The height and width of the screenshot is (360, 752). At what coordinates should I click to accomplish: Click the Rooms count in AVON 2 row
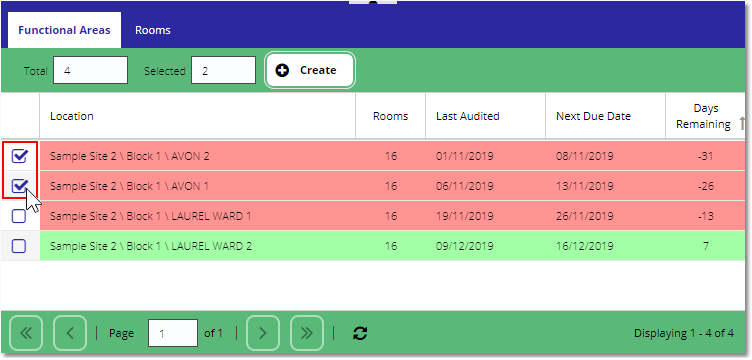coord(391,156)
